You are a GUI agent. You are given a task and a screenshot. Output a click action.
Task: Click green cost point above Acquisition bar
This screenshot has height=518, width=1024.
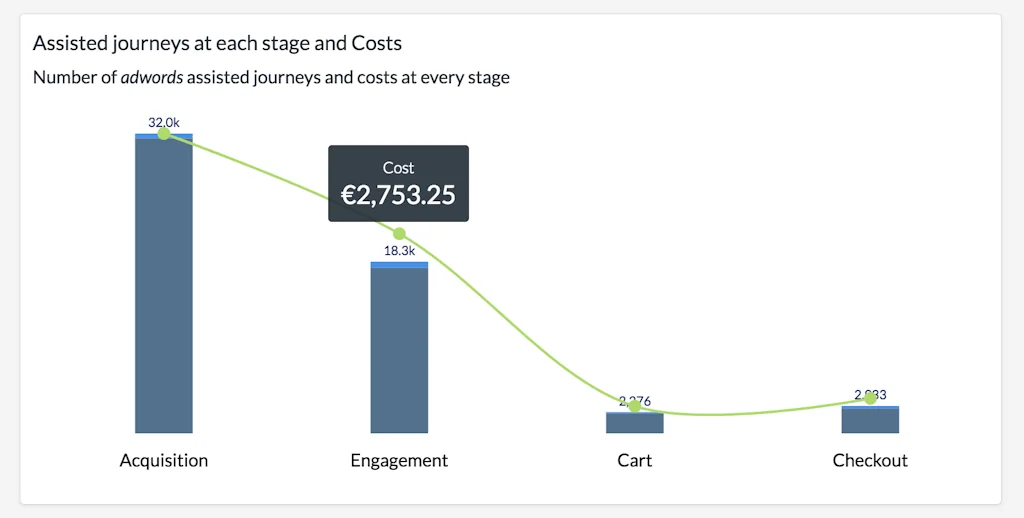pos(164,134)
